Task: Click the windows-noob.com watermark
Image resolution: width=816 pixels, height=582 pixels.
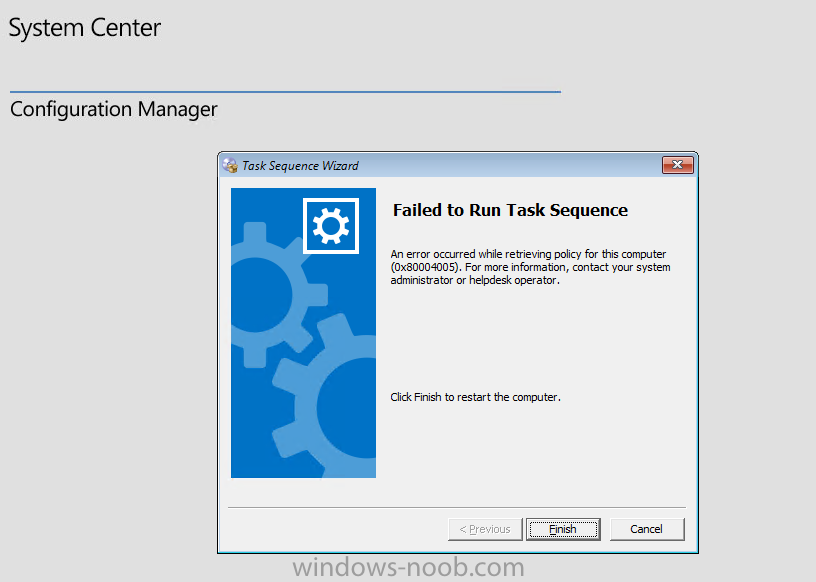Action: [x=409, y=567]
